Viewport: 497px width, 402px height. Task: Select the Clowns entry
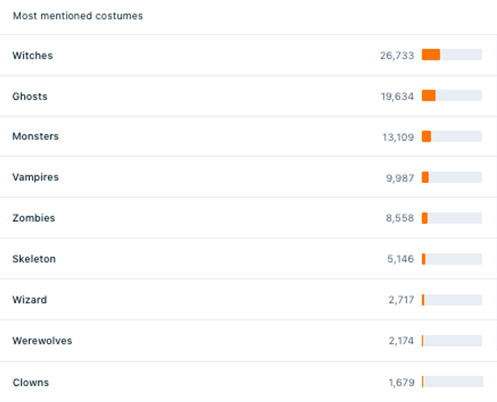(x=31, y=382)
